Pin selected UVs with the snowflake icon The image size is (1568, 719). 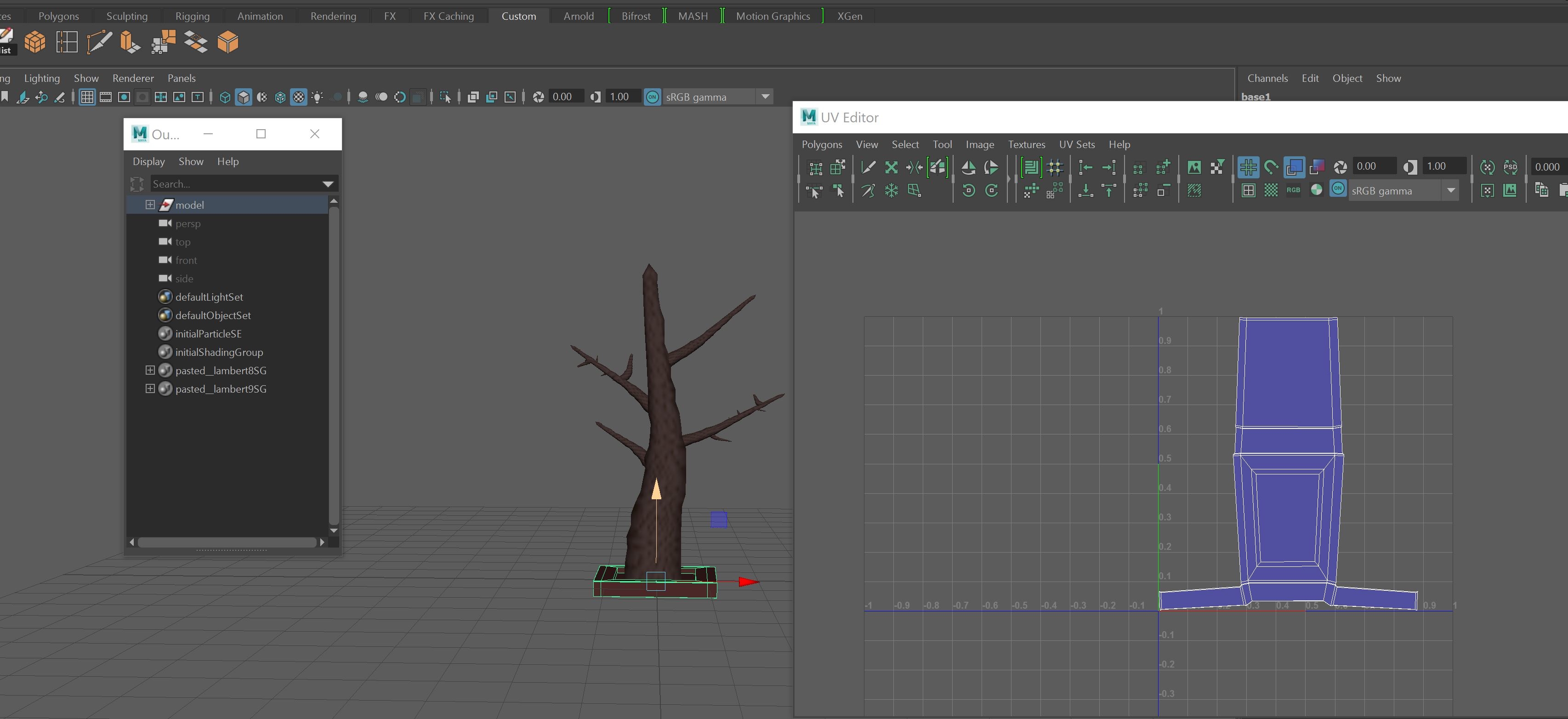[x=891, y=191]
